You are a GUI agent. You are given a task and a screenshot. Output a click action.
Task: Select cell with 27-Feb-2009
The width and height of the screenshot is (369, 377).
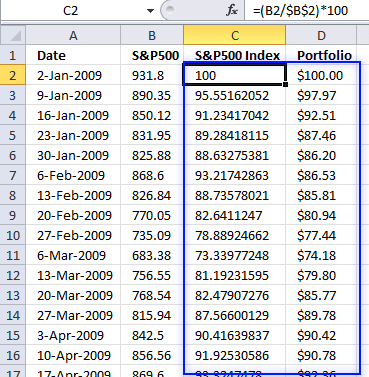73,235
